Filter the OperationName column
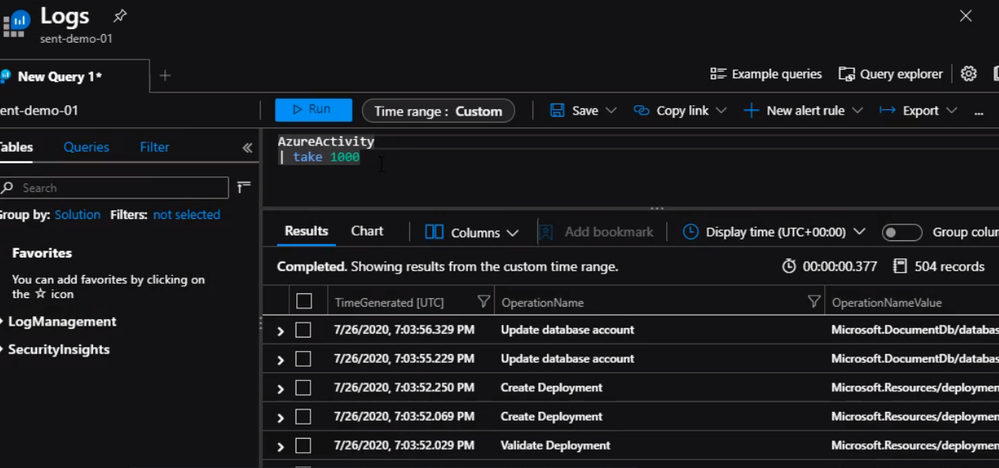The width and height of the screenshot is (999, 468). pos(814,301)
